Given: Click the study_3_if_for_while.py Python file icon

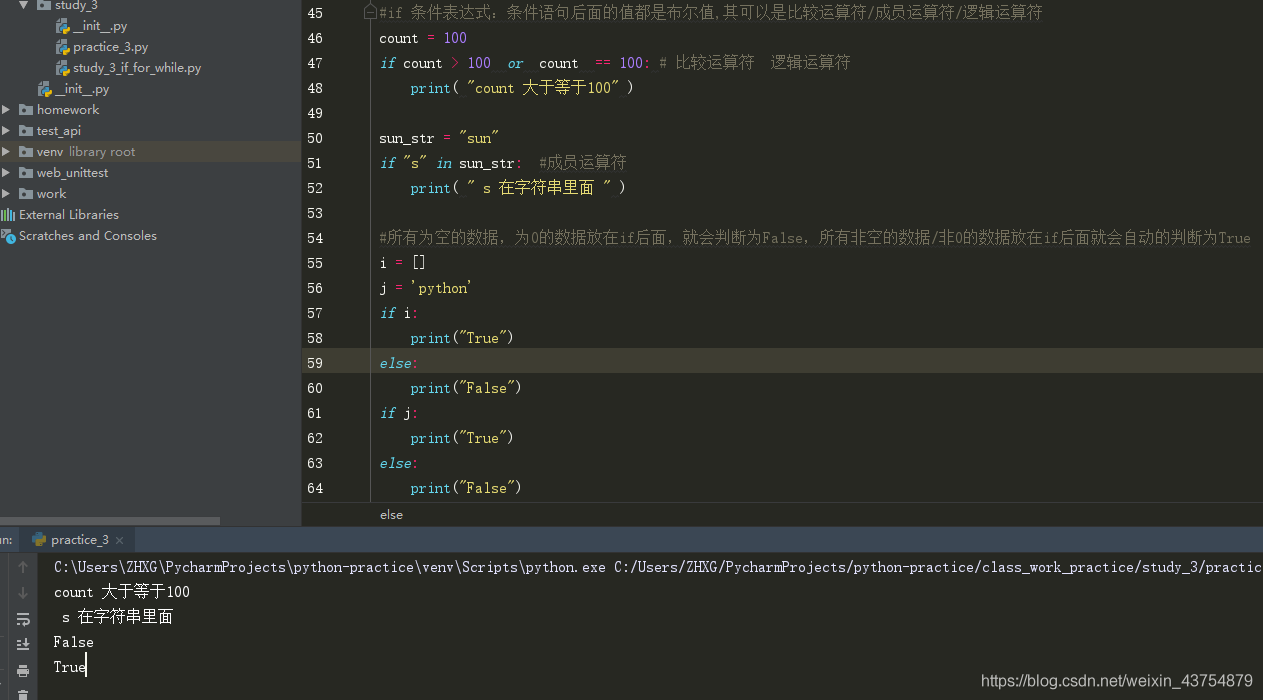Looking at the screenshot, I should click(62, 68).
